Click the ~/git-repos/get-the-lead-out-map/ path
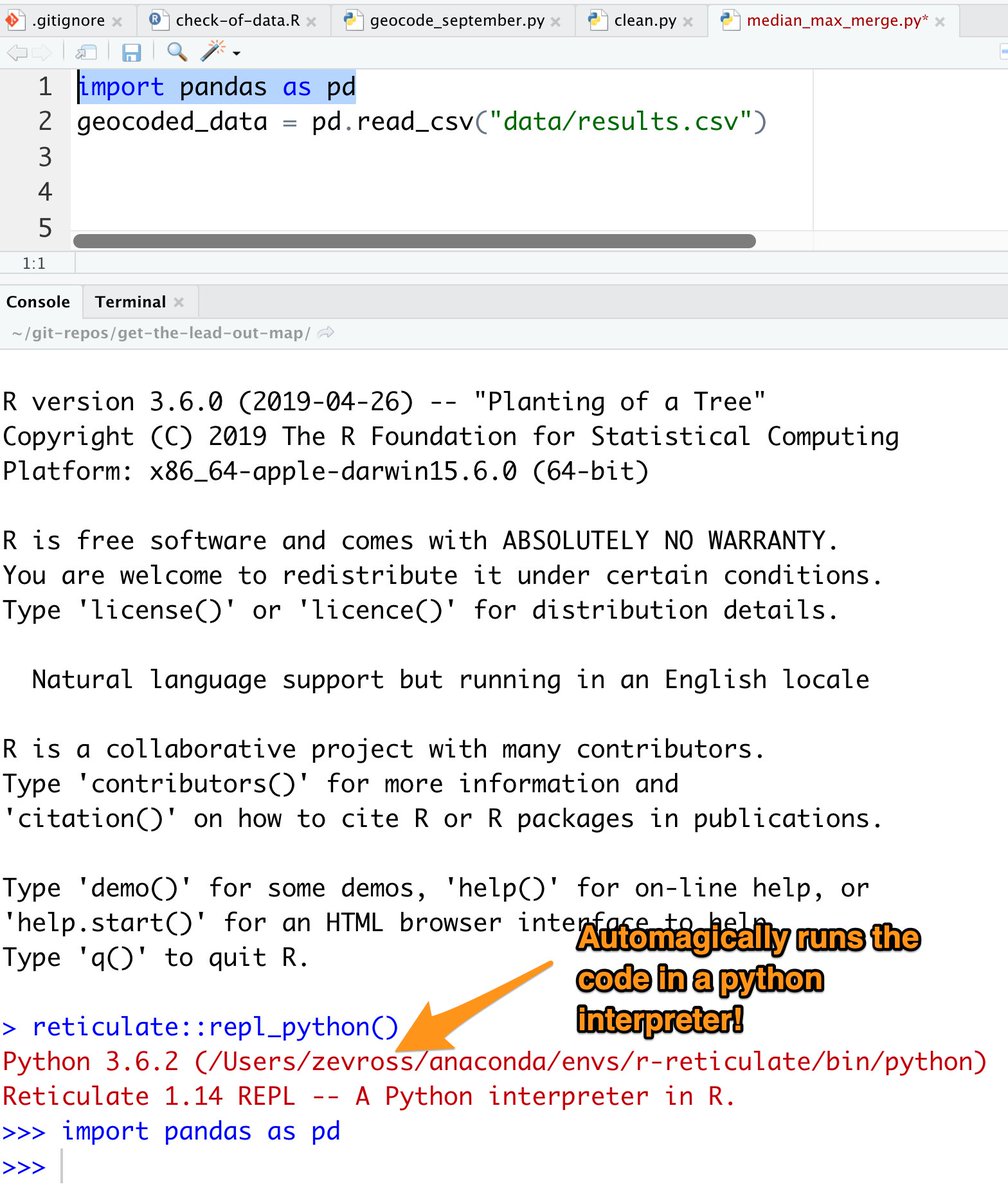Image resolution: width=1008 pixels, height=1200 pixels. coord(159,333)
